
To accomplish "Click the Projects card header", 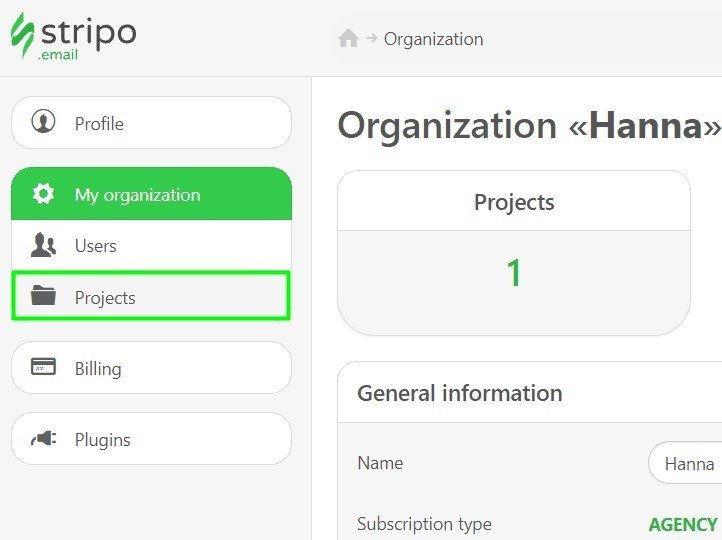I will coord(514,202).
